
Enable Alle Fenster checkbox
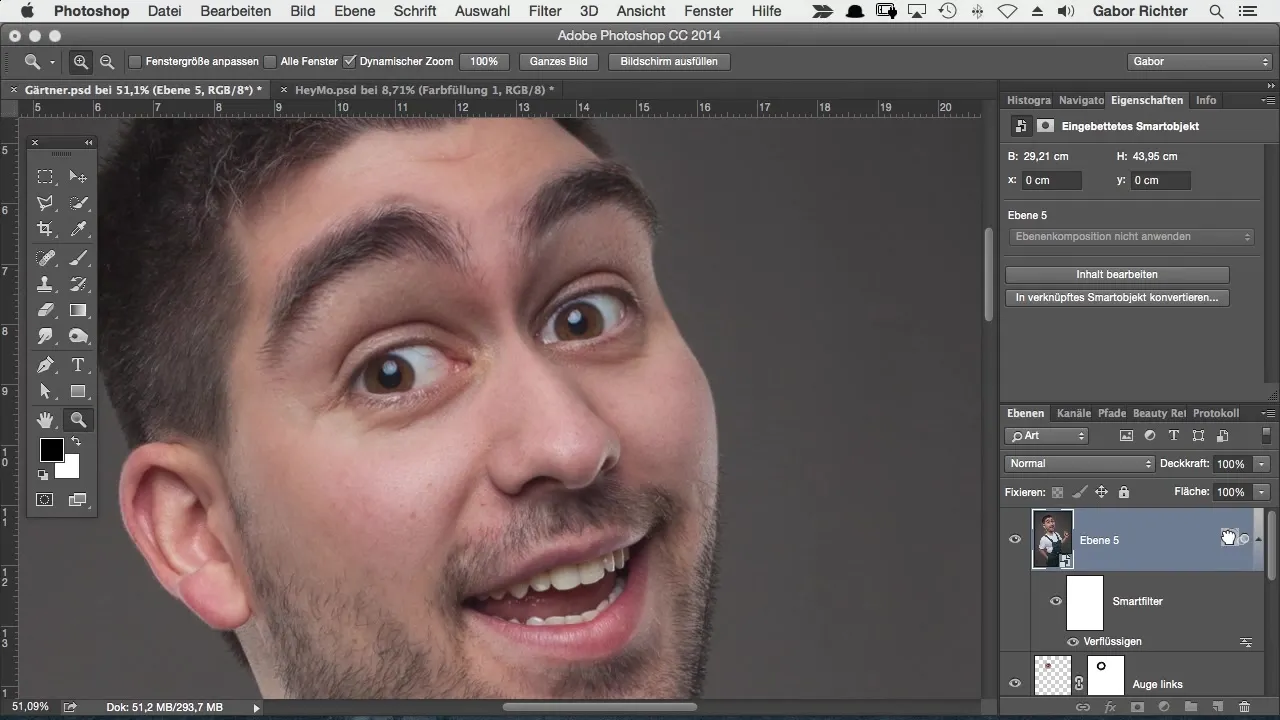(270, 61)
